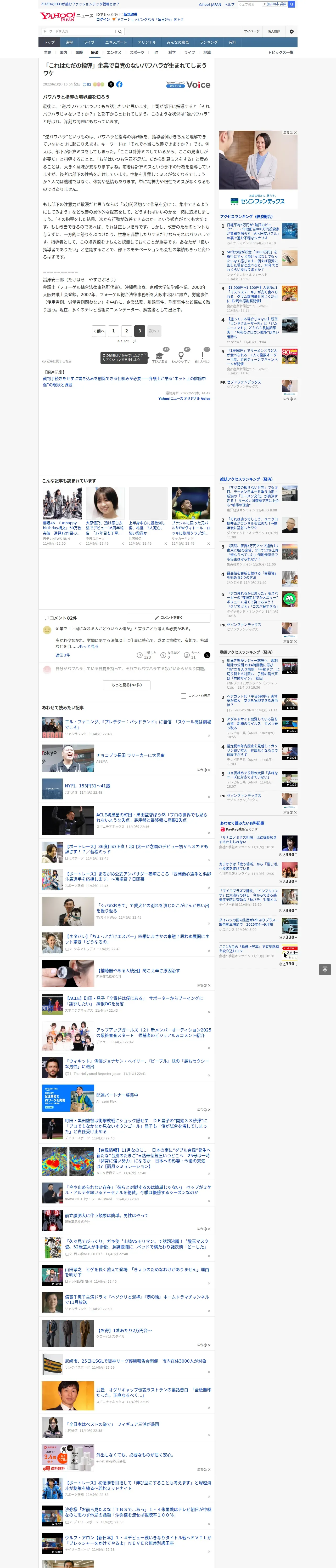336x1568 pixels.
Task: Open トピックス一覧 link
Action: click(x=281, y=52)
